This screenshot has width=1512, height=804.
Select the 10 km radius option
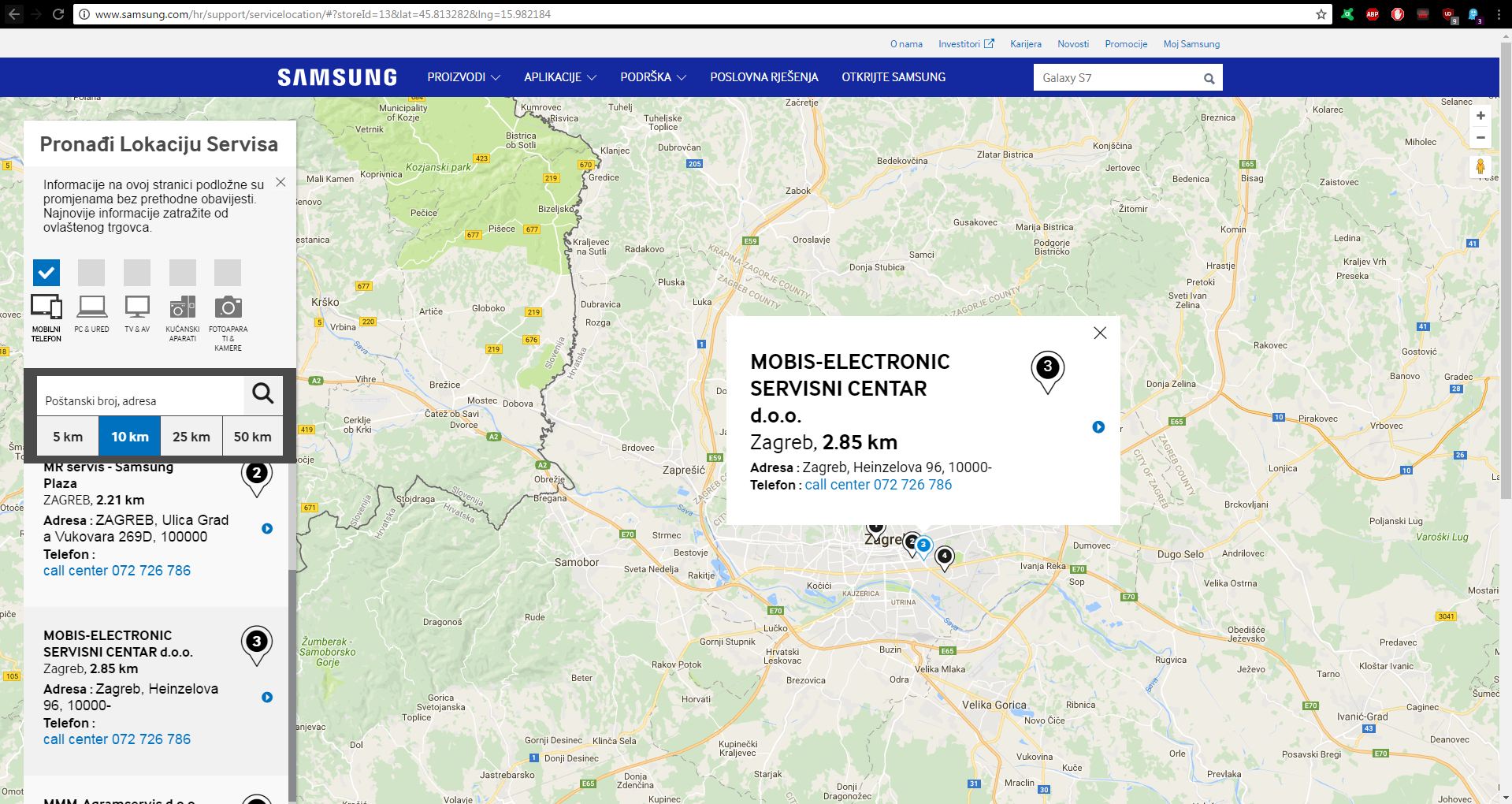130,437
